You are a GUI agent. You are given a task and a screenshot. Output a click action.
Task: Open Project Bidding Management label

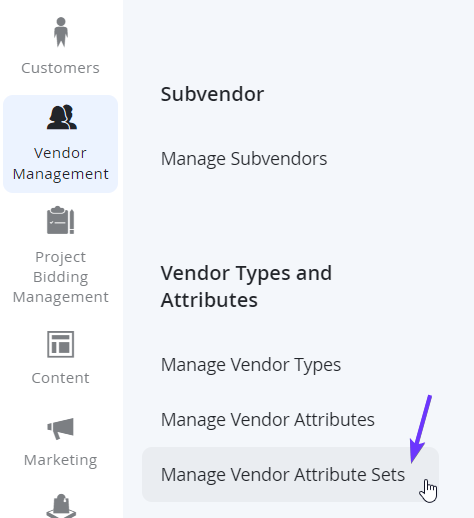point(60,277)
